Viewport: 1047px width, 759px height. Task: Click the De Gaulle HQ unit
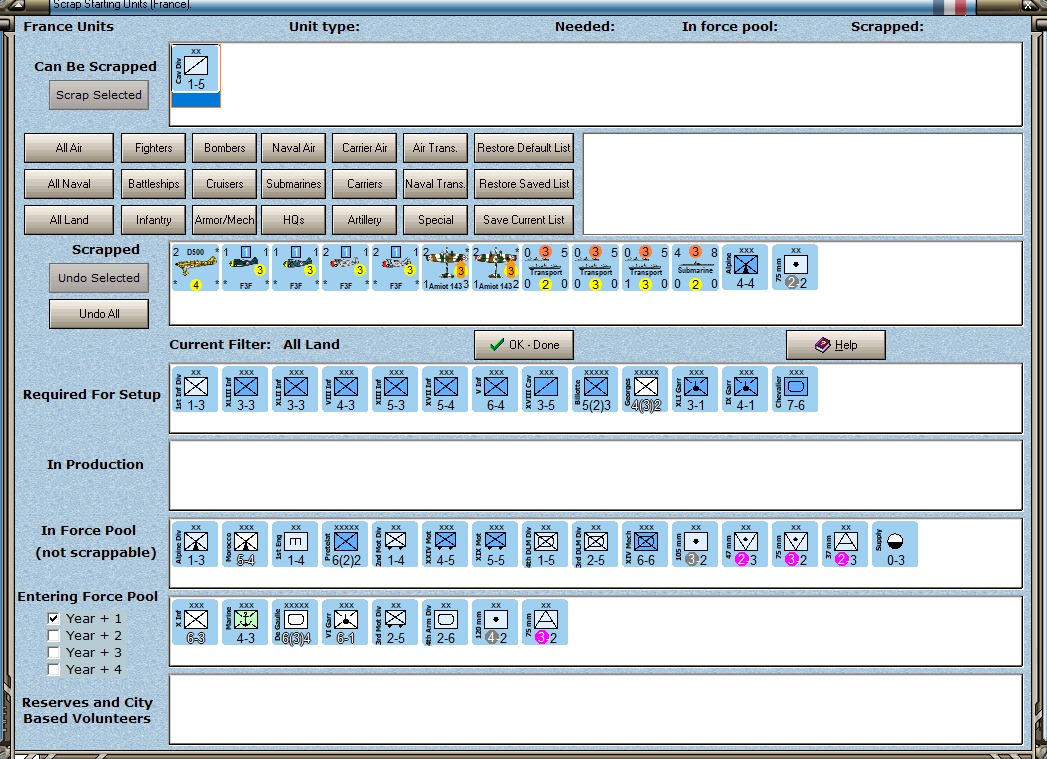point(295,622)
